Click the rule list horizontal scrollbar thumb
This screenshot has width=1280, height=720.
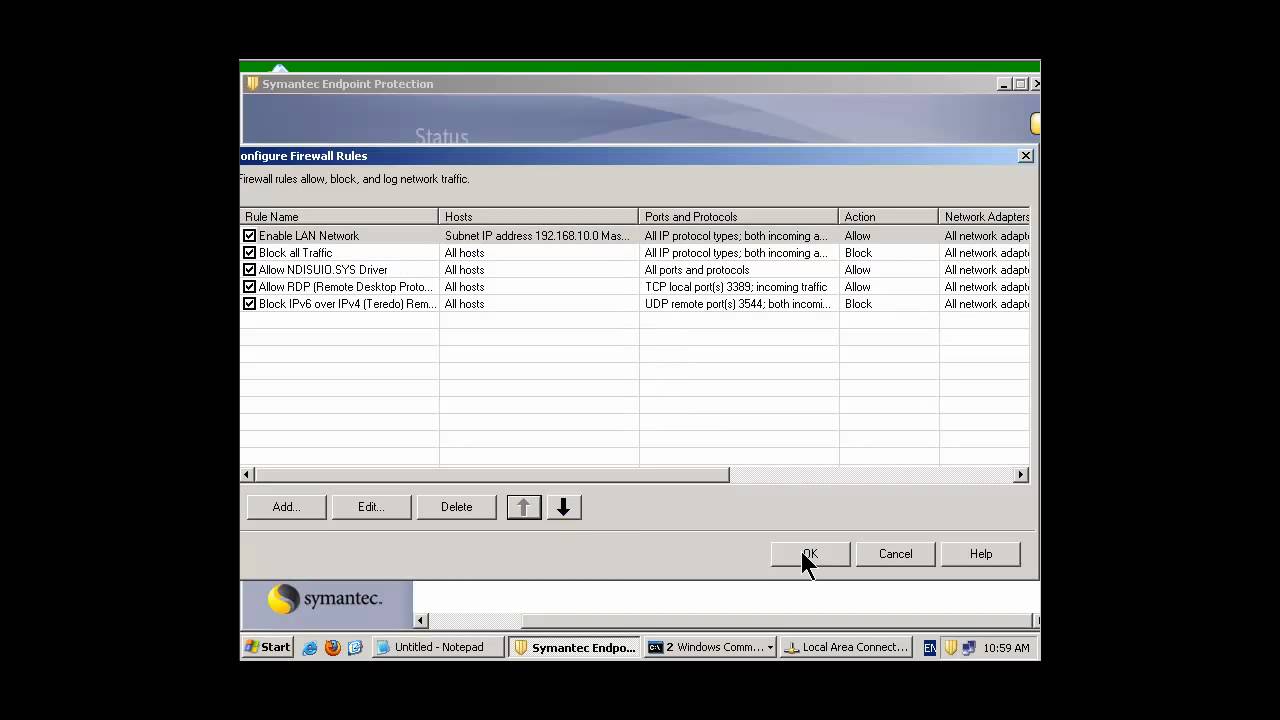[x=492, y=475]
